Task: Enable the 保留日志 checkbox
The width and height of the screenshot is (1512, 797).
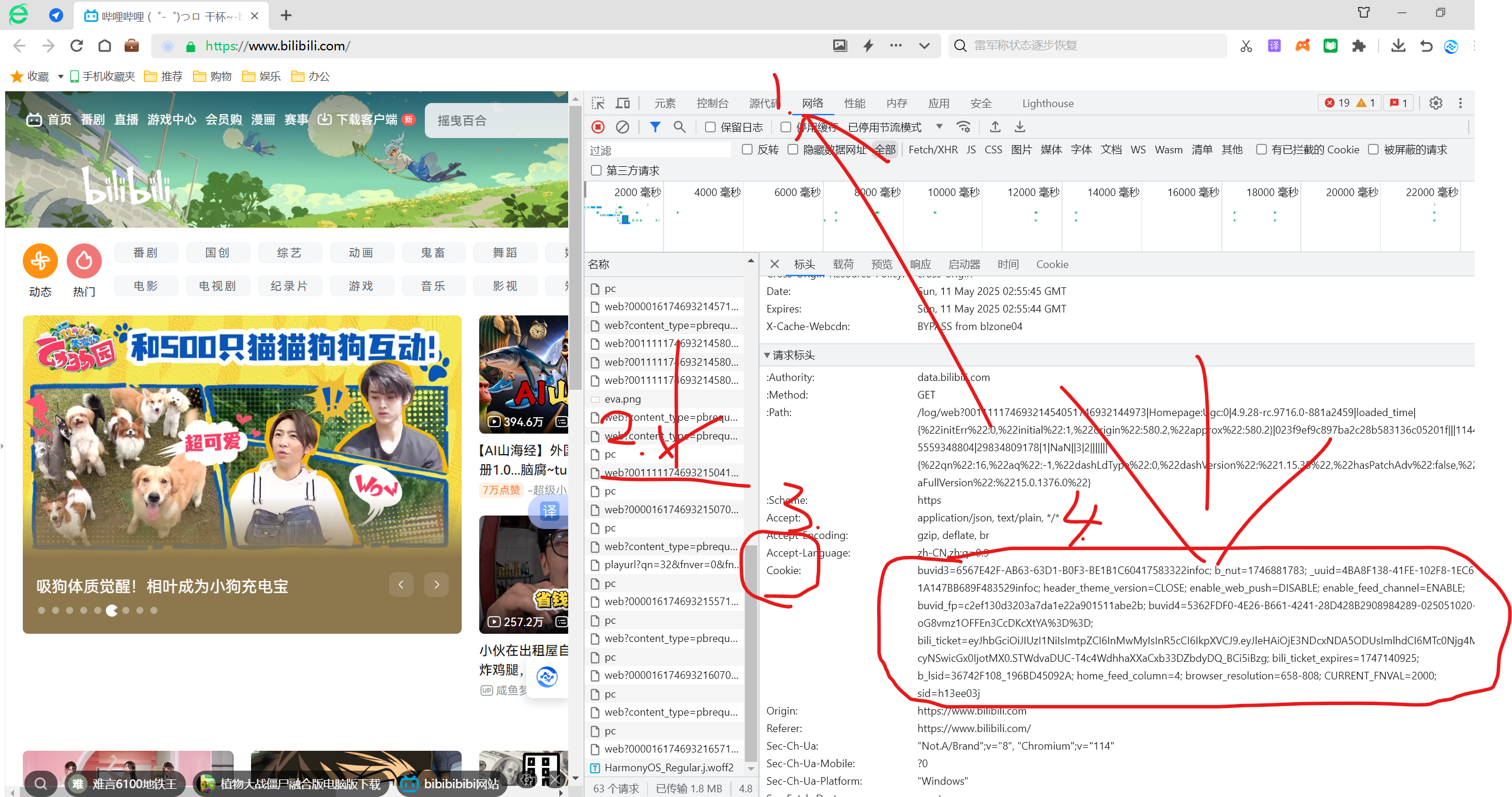Action: click(710, 128)
